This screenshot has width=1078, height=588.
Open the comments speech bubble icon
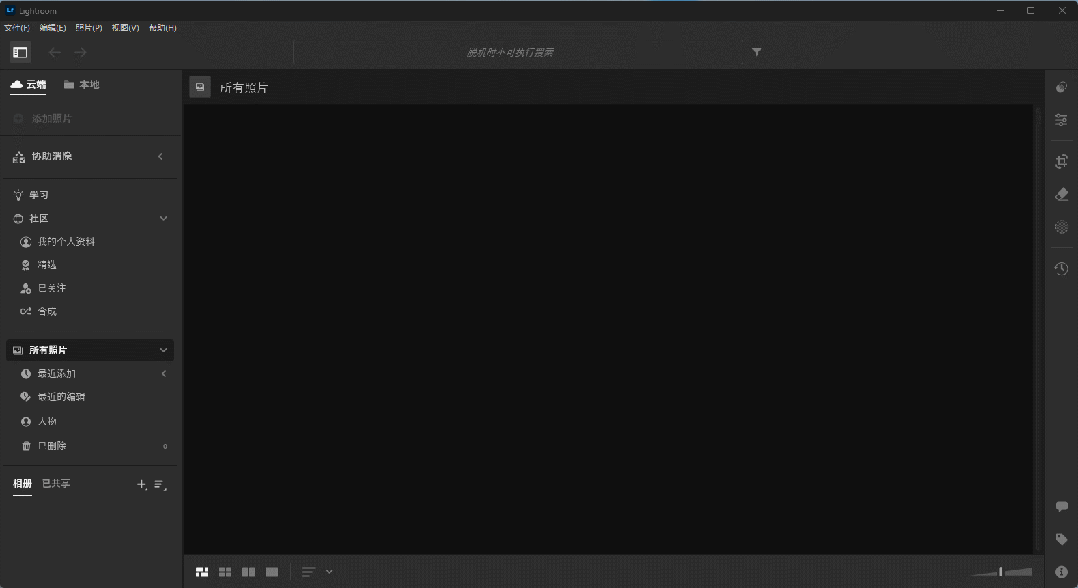[x=1062, y=507]
